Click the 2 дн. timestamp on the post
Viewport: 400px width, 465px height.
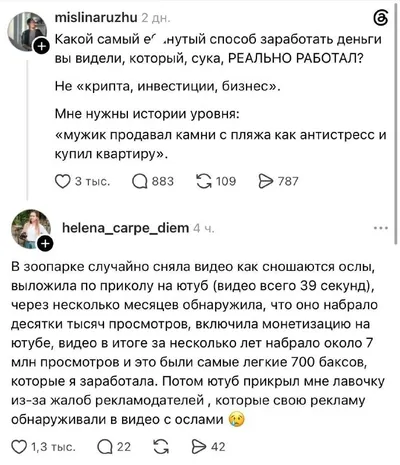point(156,18)
